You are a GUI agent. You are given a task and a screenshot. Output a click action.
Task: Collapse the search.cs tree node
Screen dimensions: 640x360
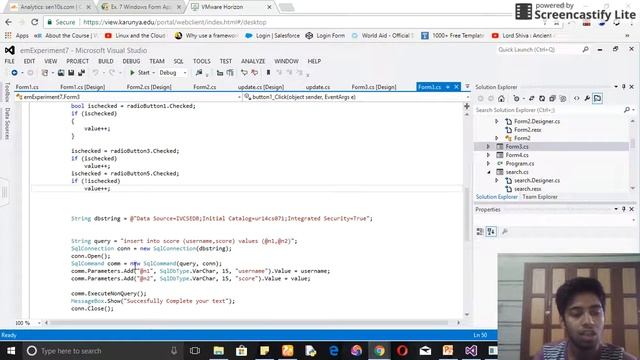point(488,172)
